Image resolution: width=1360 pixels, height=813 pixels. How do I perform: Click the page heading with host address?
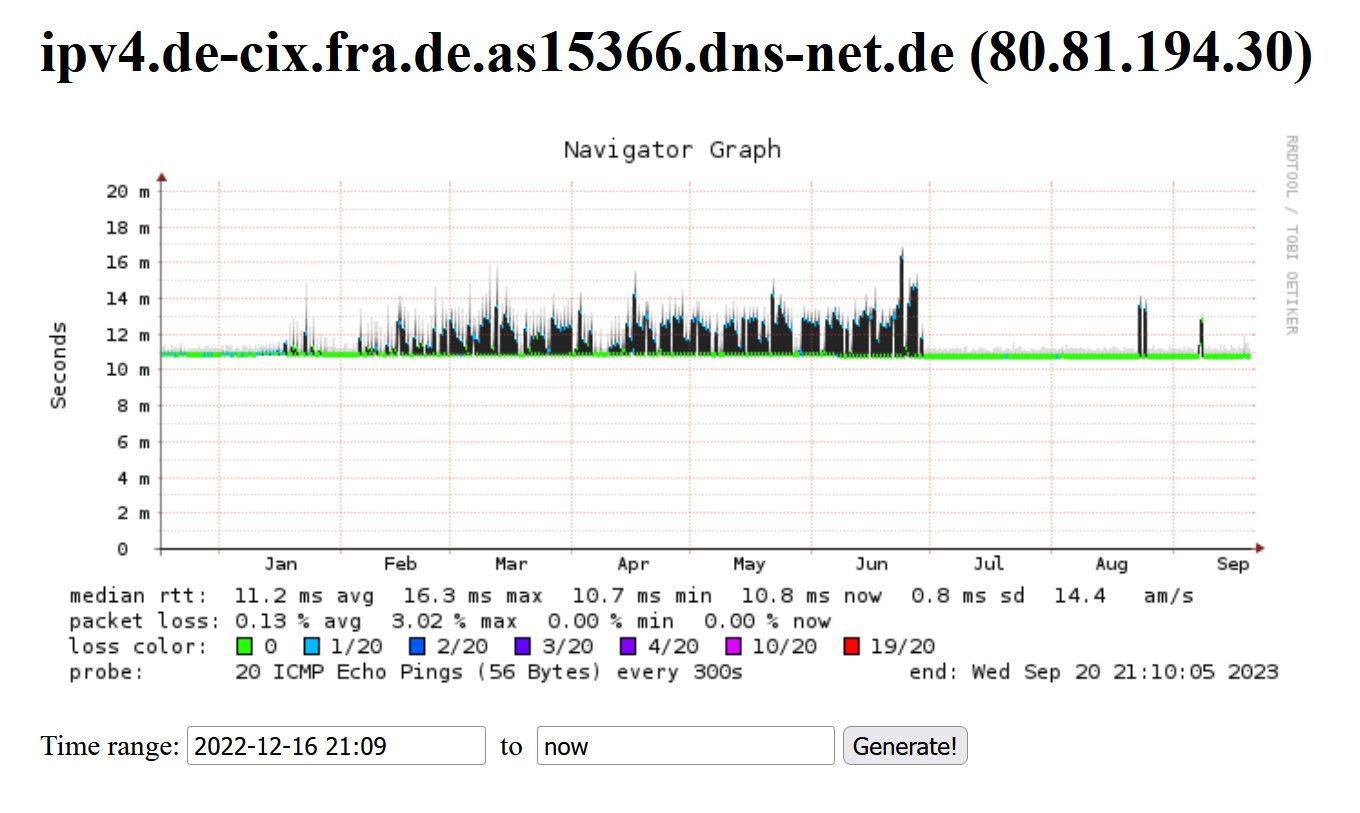pyautogui.click(x=677, y=54)
